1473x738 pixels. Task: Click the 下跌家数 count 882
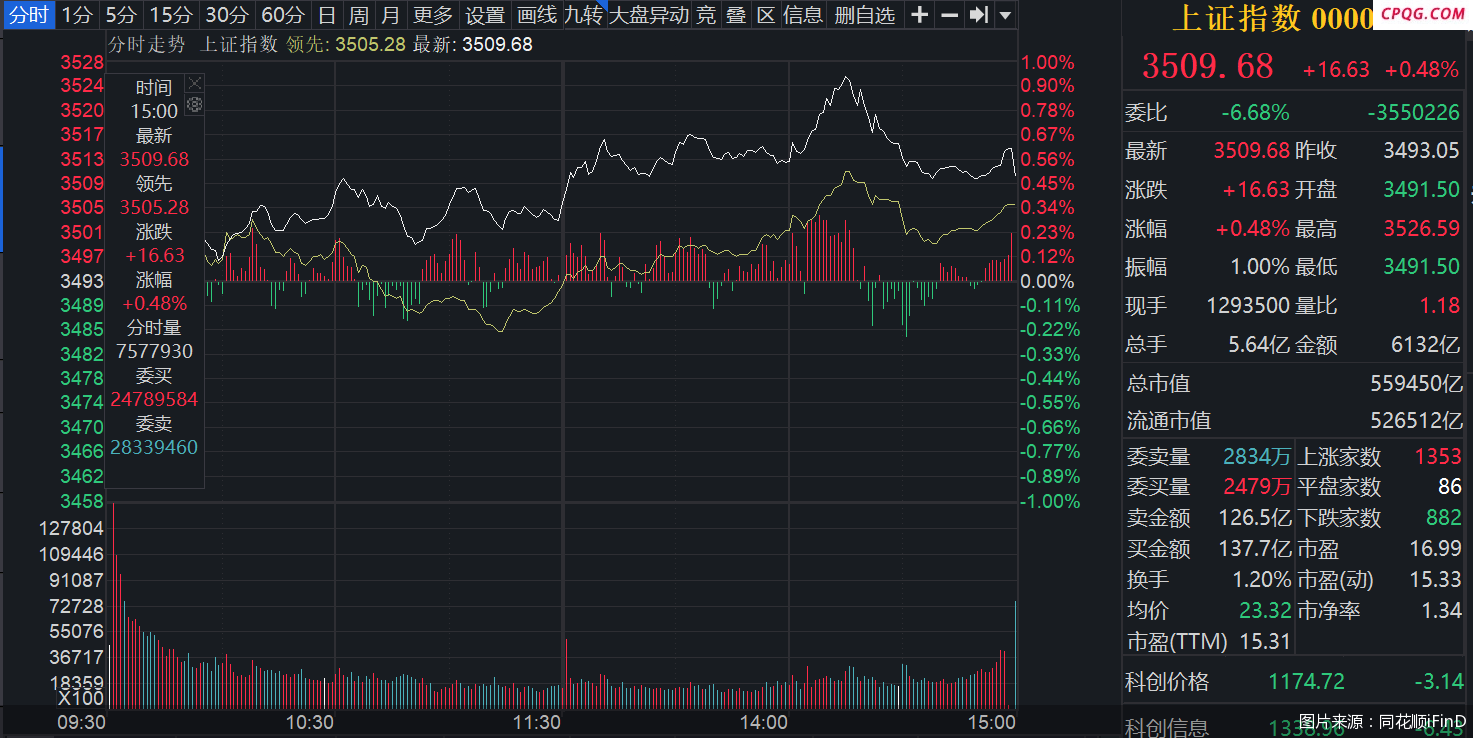pos(1444,518)
